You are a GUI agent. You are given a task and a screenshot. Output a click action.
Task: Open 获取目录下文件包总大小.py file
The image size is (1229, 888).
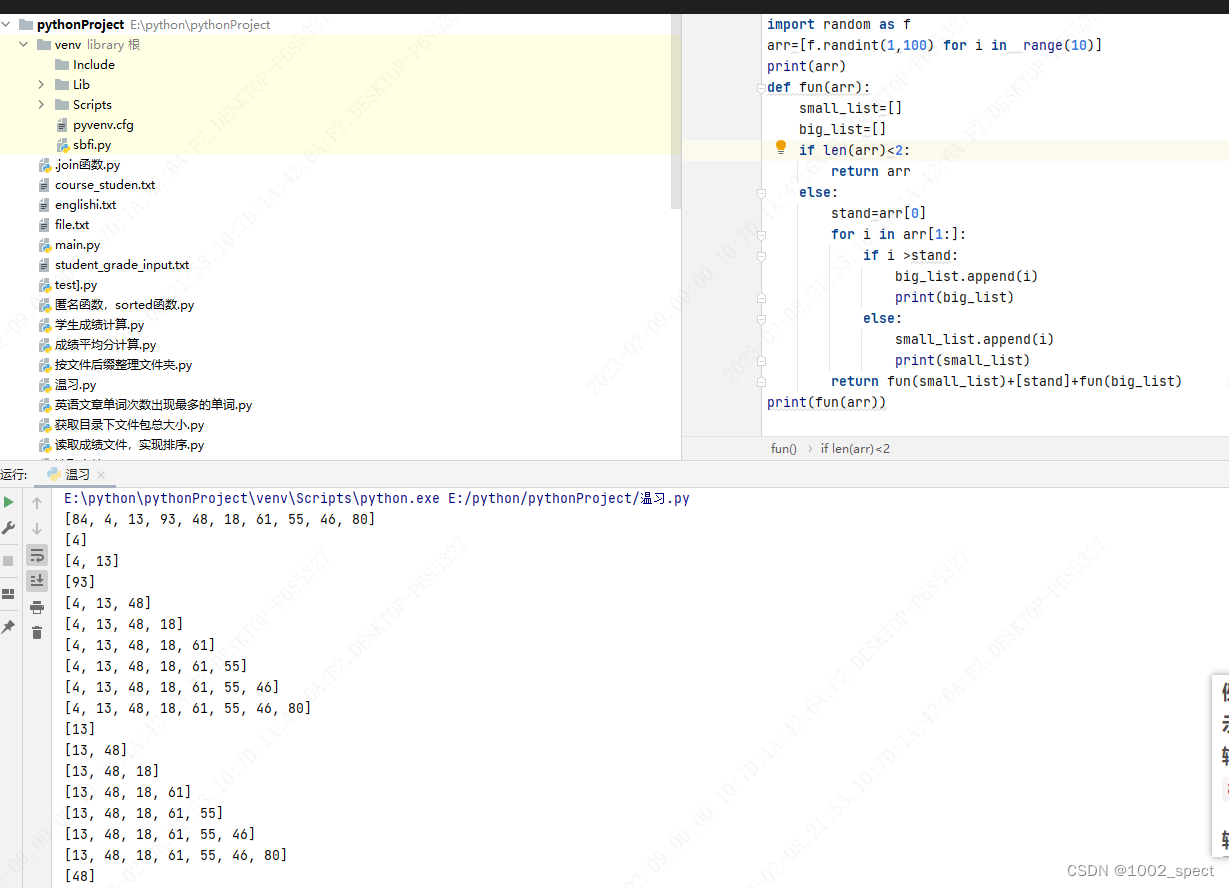(x=130, y=425)
